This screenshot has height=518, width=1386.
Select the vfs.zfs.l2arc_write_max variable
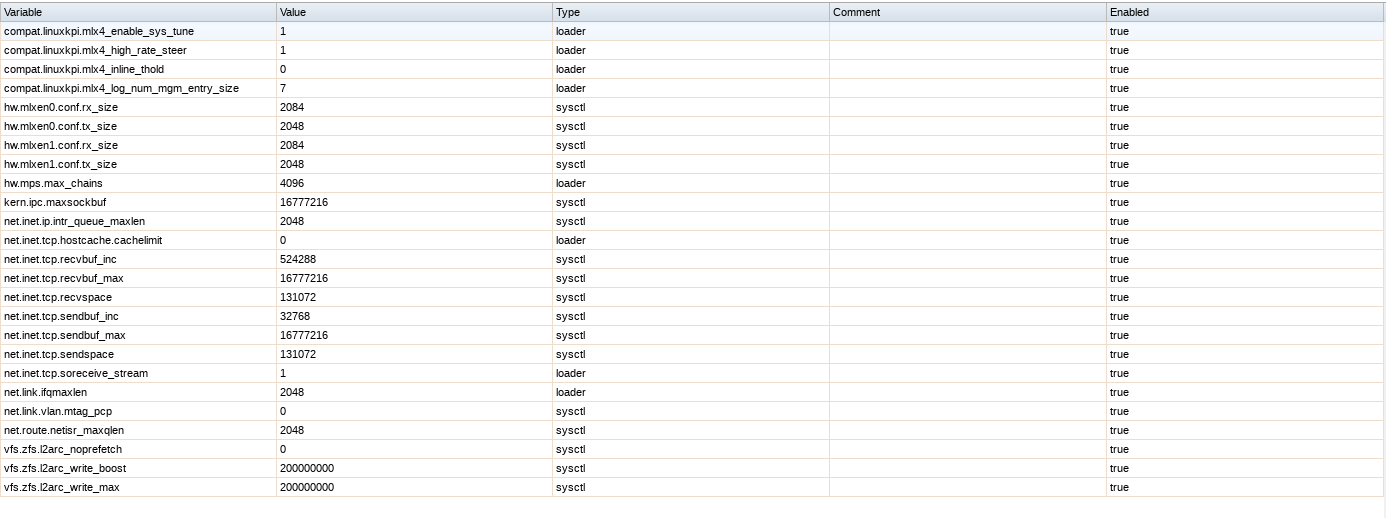click(x=62, y=487)
